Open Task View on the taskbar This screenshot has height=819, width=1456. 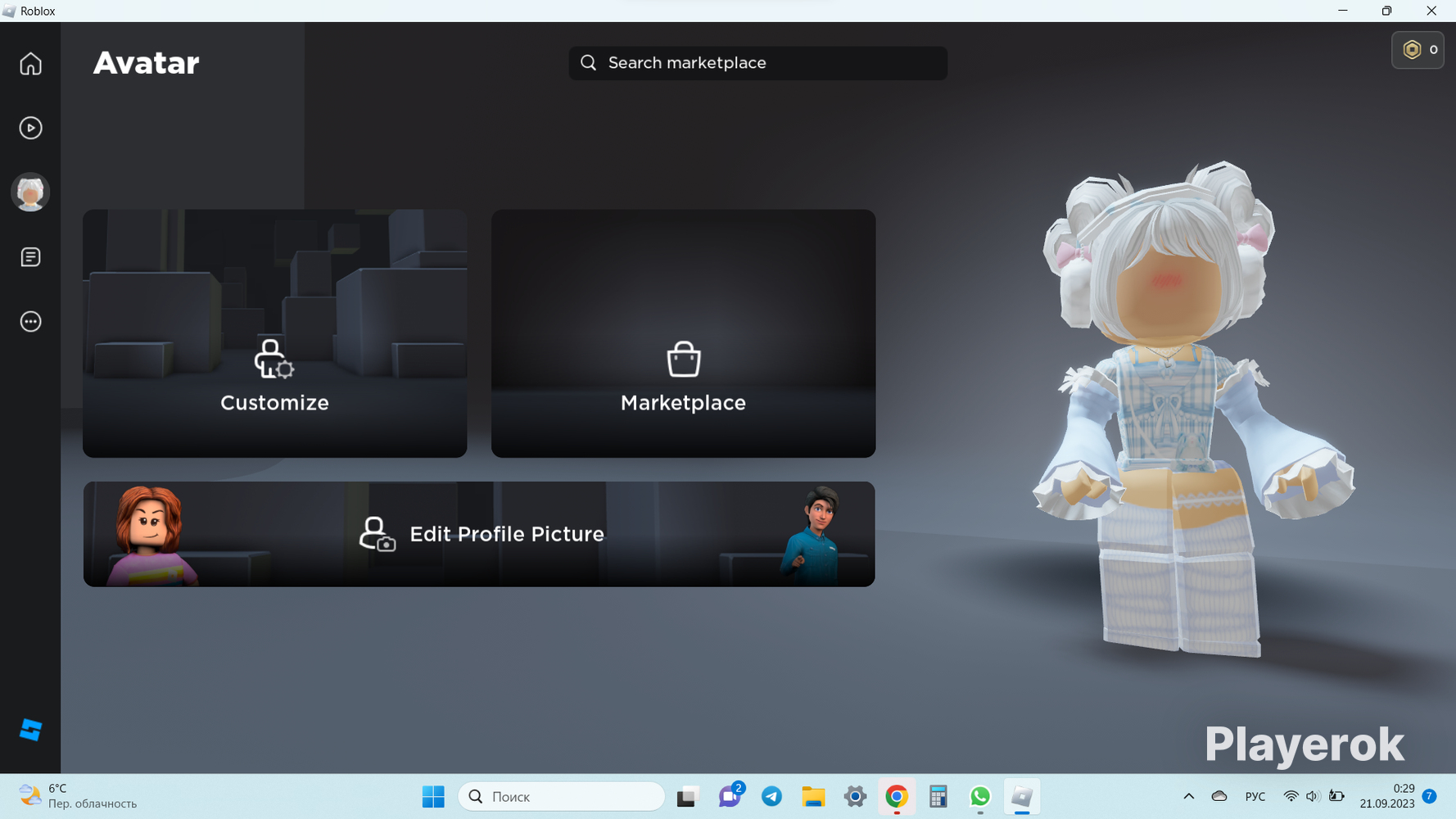[x=688, y=796]
